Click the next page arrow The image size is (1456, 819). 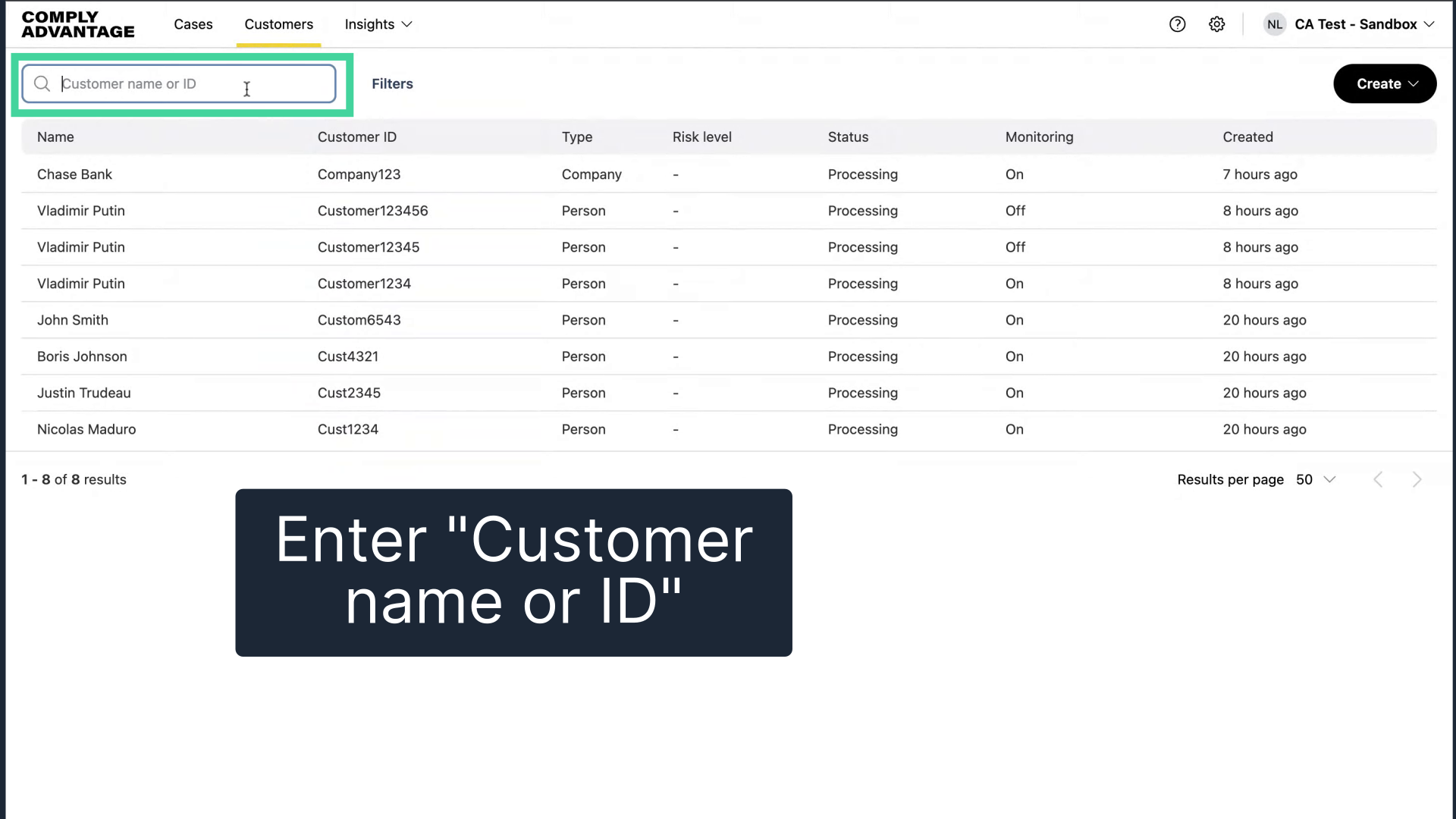pyautogui.click(x=1417, y=479)
